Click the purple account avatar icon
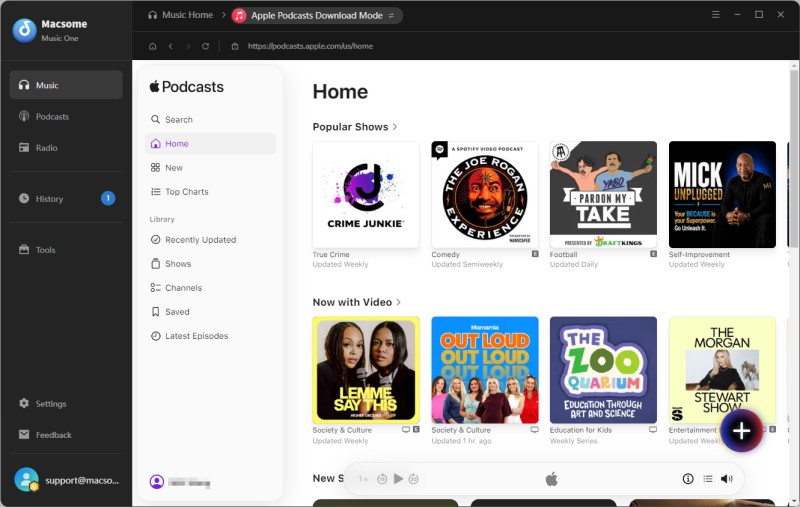The width and height of the screenshot is (800, 507). point(157,481)
